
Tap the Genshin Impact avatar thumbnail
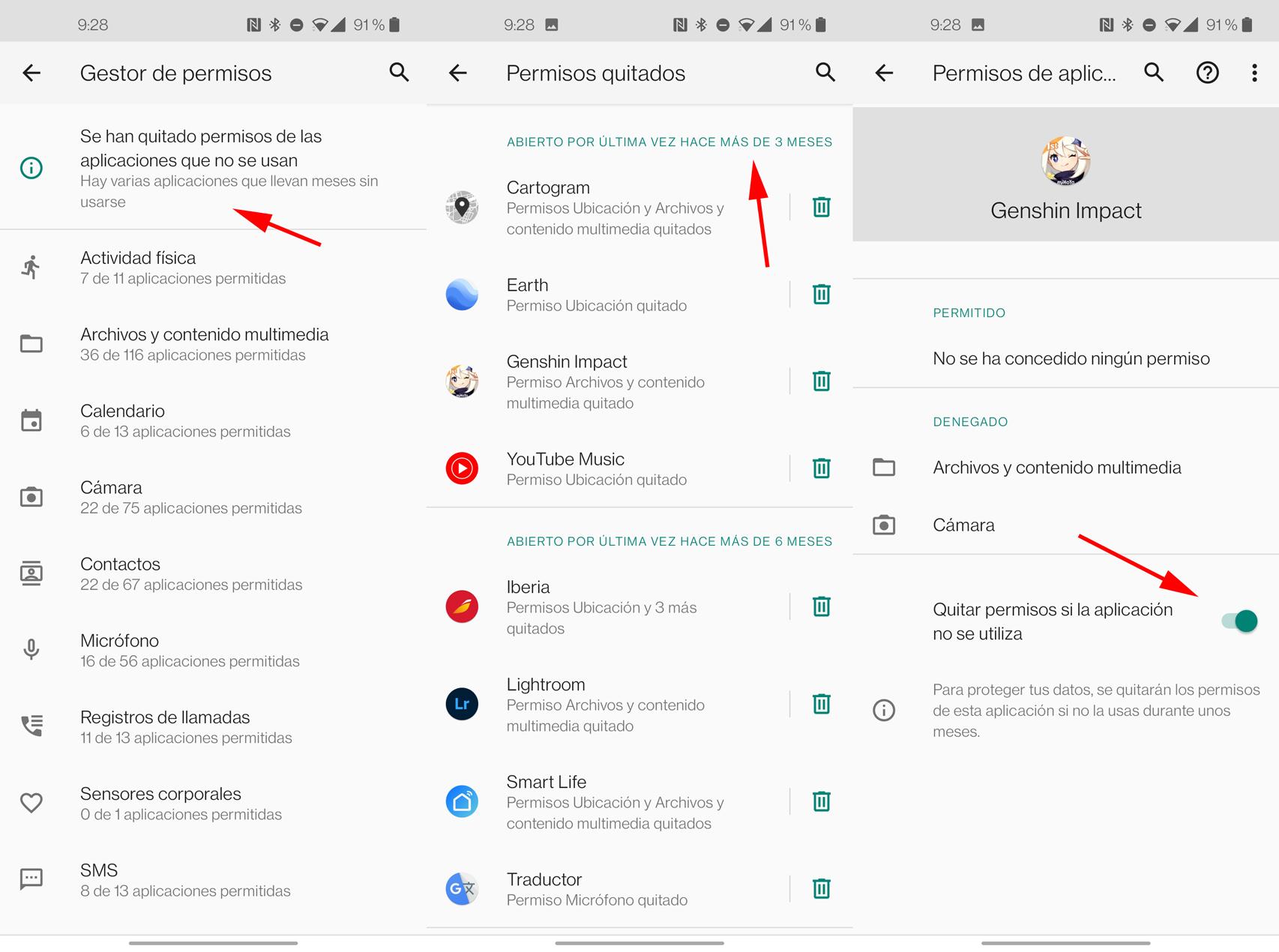[1065, 162]
